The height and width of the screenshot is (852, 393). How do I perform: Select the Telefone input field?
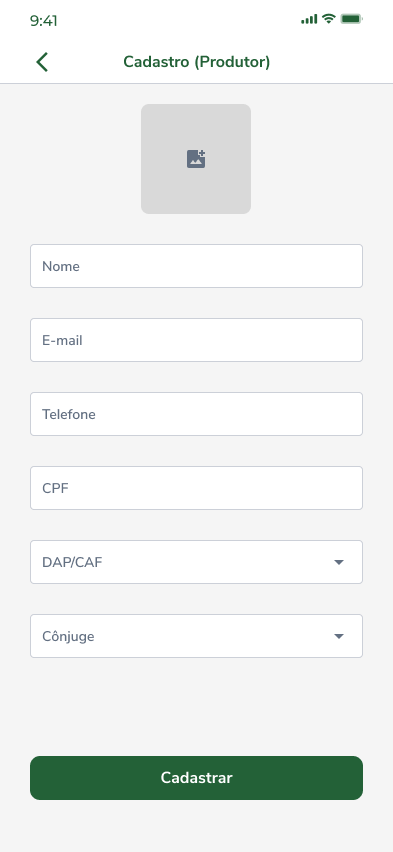click(x=196, y=414)
